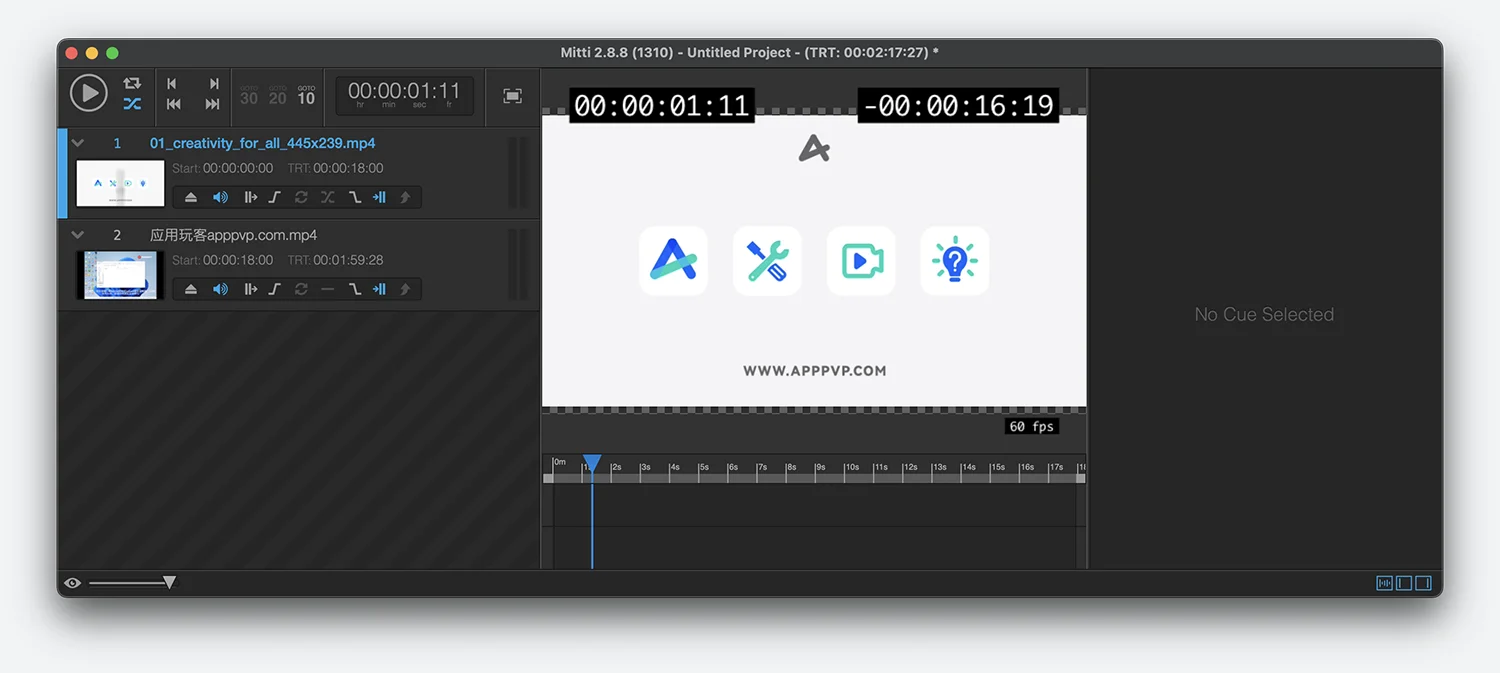The height and width of the screenshot is (673, 1500).
Task: Click the 60 fps indicator
Action: (1031, 426)
